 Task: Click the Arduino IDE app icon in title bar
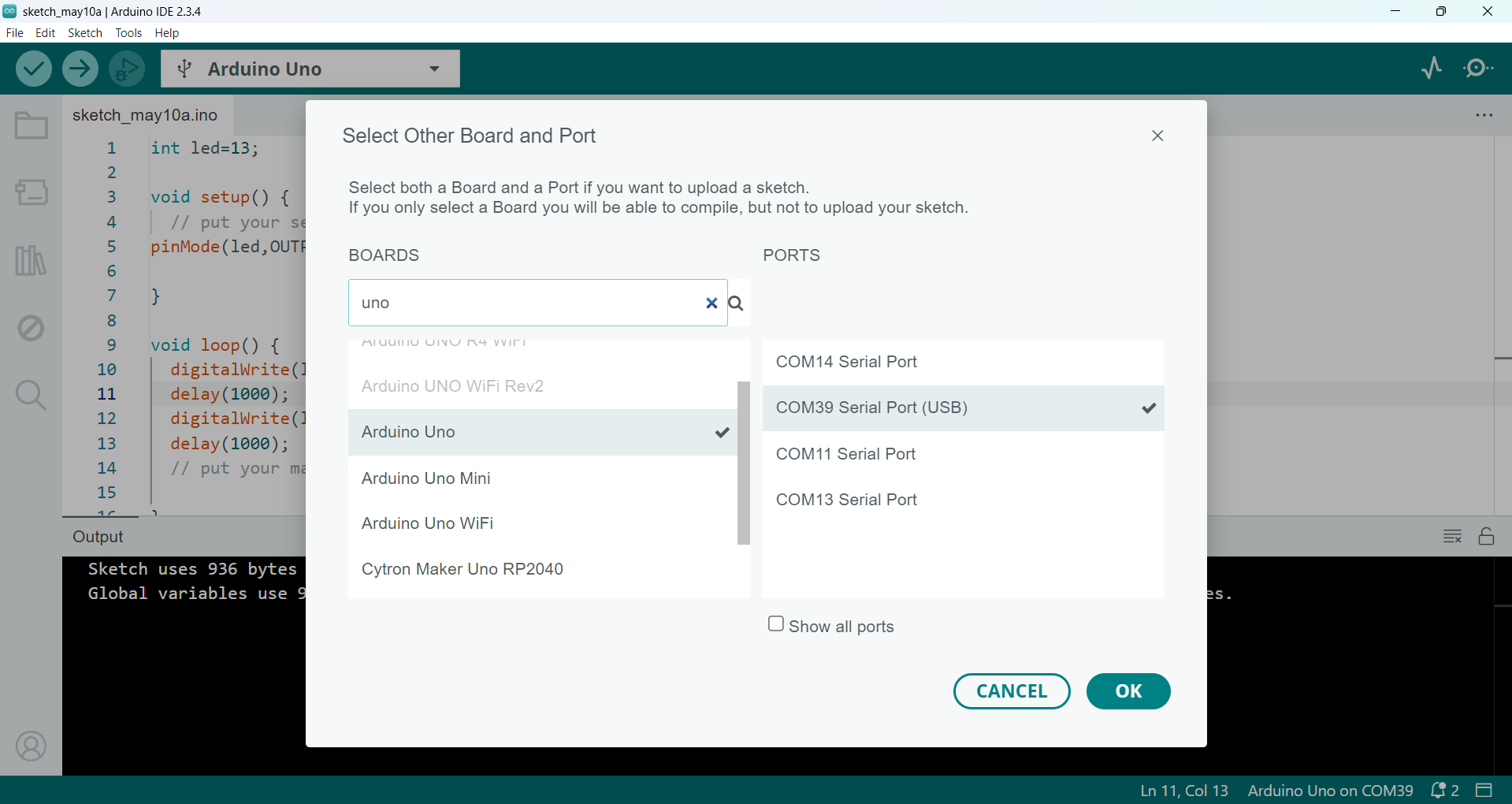(x=9, y=11)
